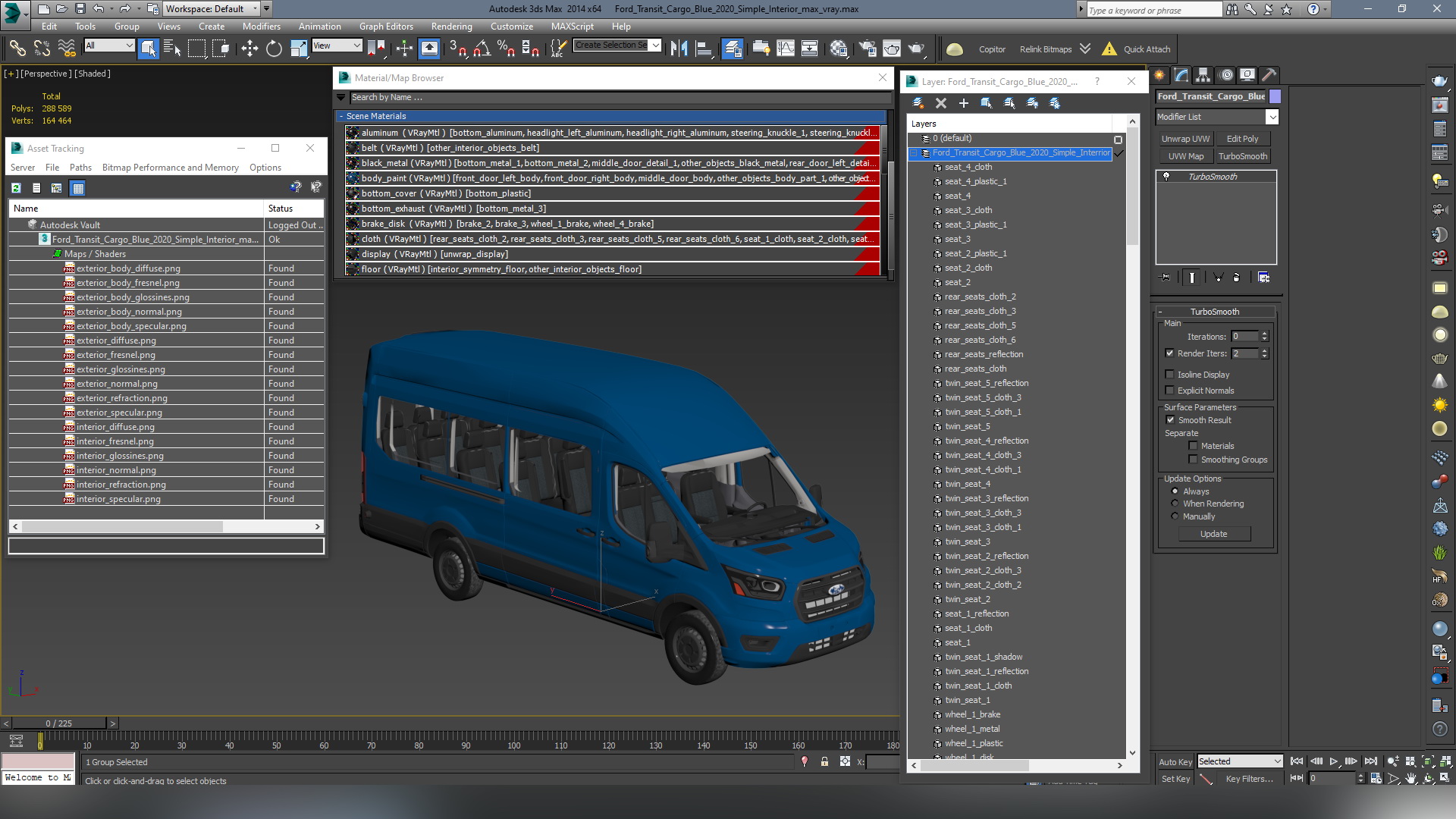
Task: Open the Graph Editors menu
Action: (x=386, y=27)
